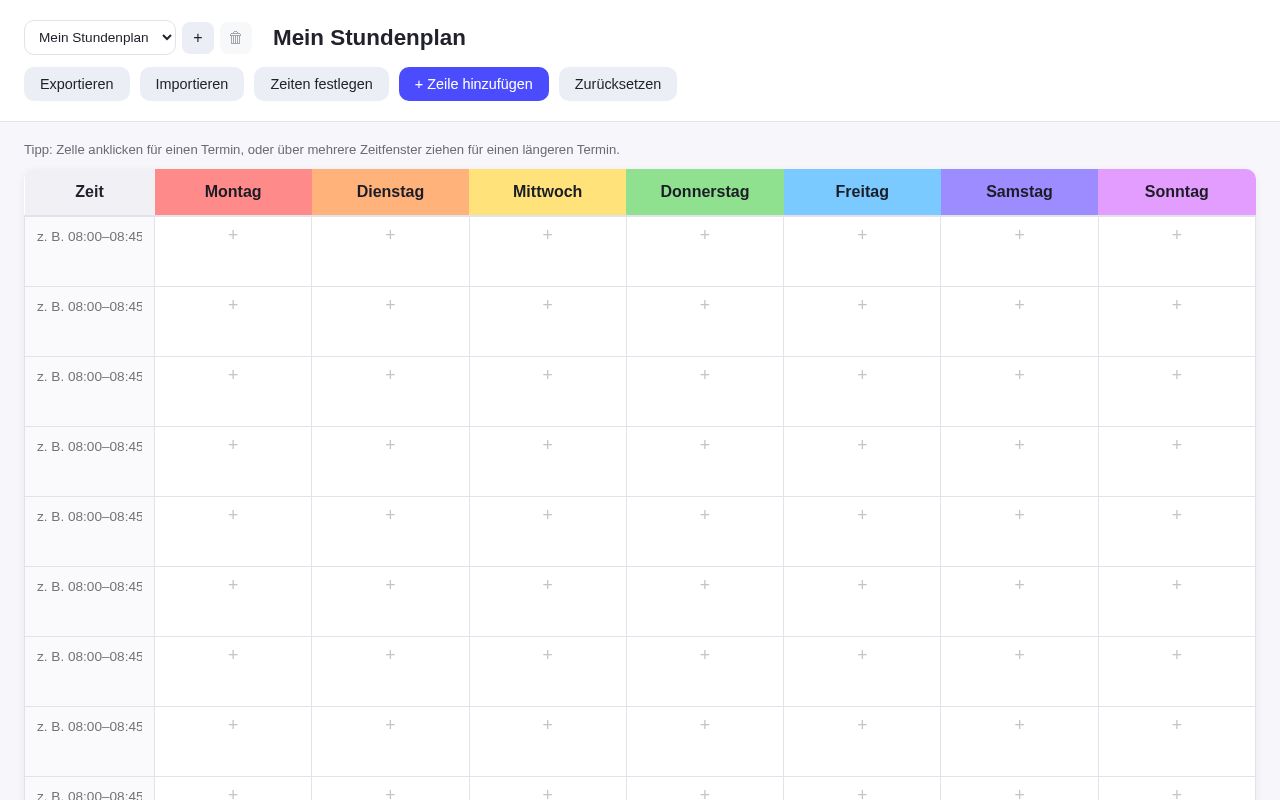
Task: Add entry via Montag plus in first row
Action: (x=233, y=235)
